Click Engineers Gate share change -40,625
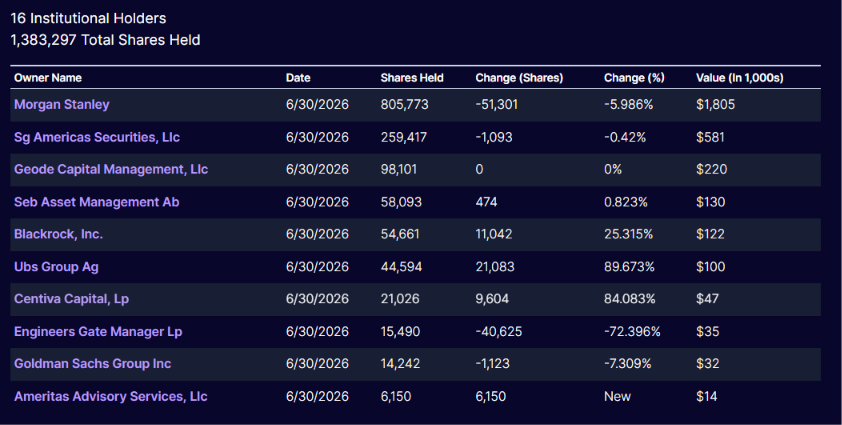 [498, 332]
